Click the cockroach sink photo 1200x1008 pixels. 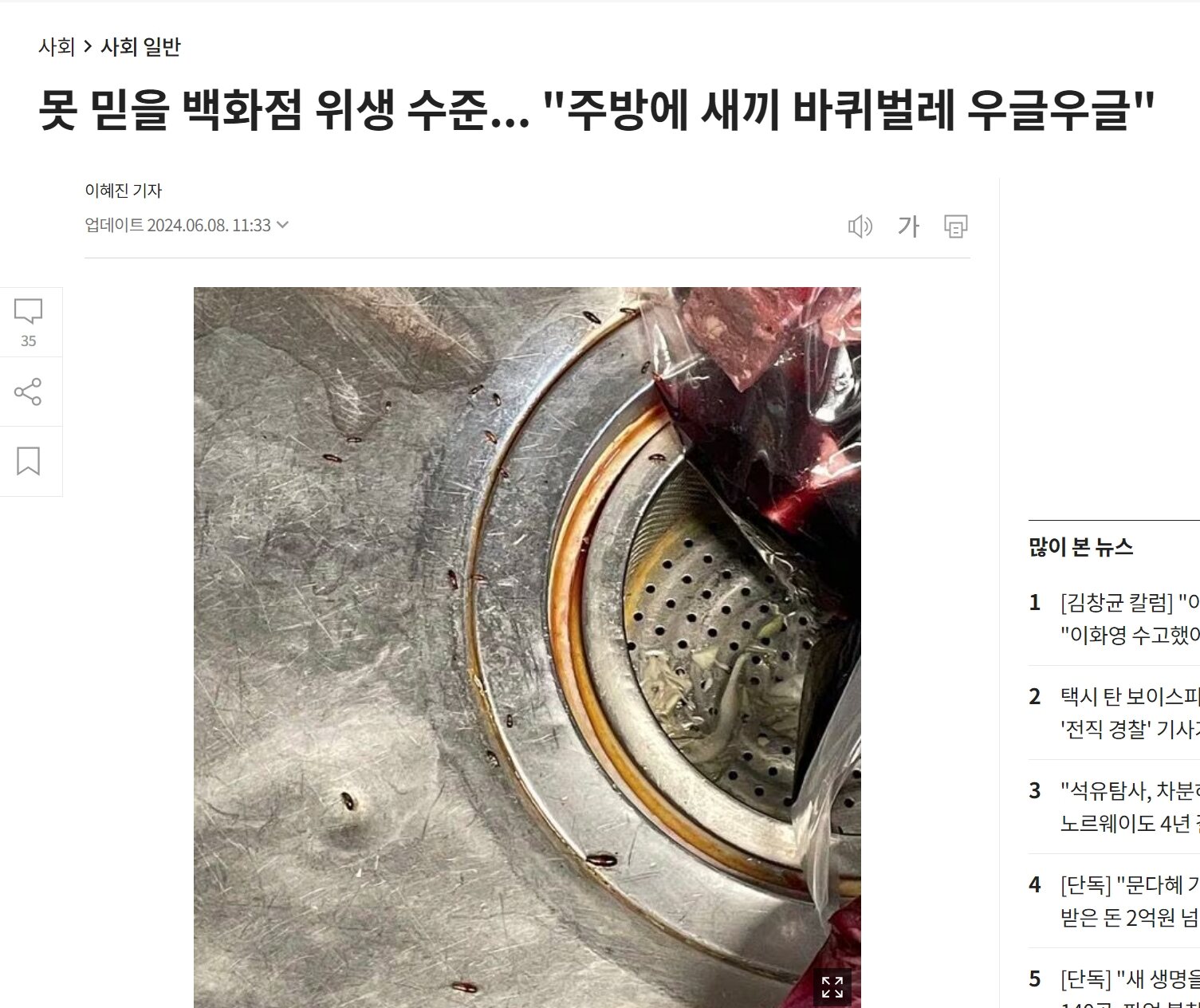(x=527, y=648)
